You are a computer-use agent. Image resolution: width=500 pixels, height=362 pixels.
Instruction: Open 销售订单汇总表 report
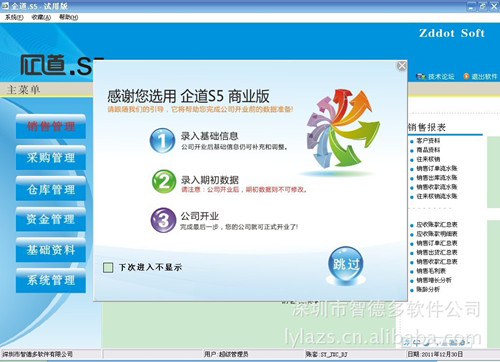pyautogui.click(x=437, y=243)
